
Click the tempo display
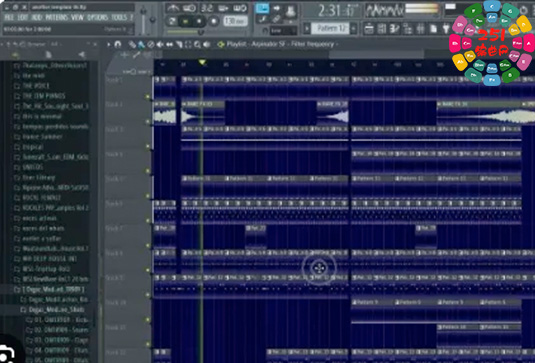235,21
